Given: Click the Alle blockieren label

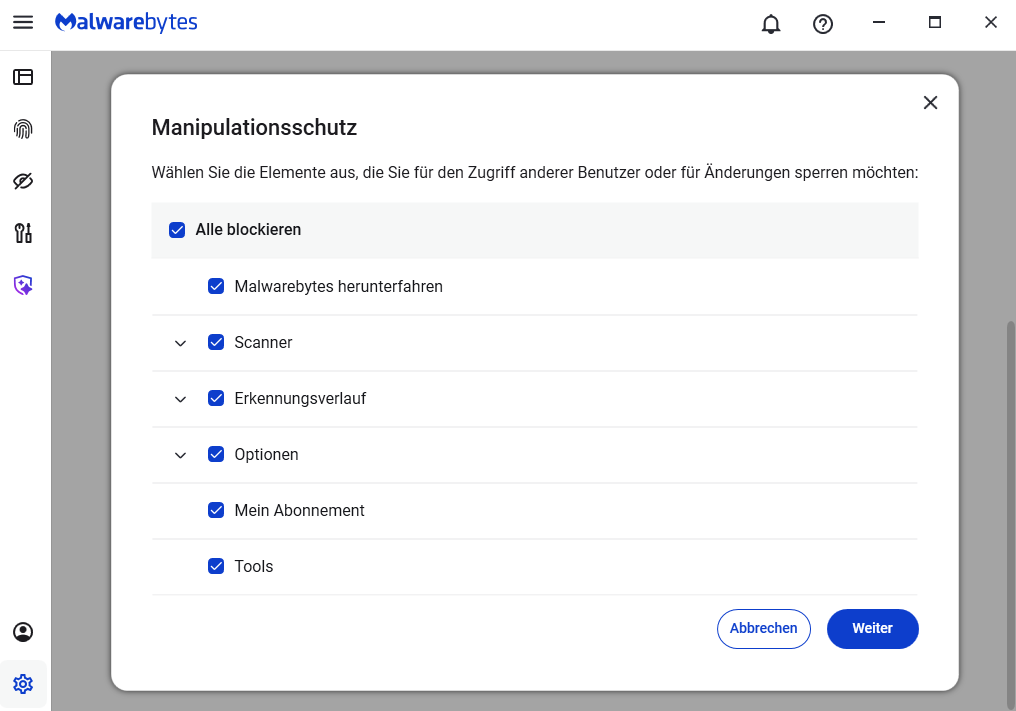Looking at the screenshot, I should point(248,229).
